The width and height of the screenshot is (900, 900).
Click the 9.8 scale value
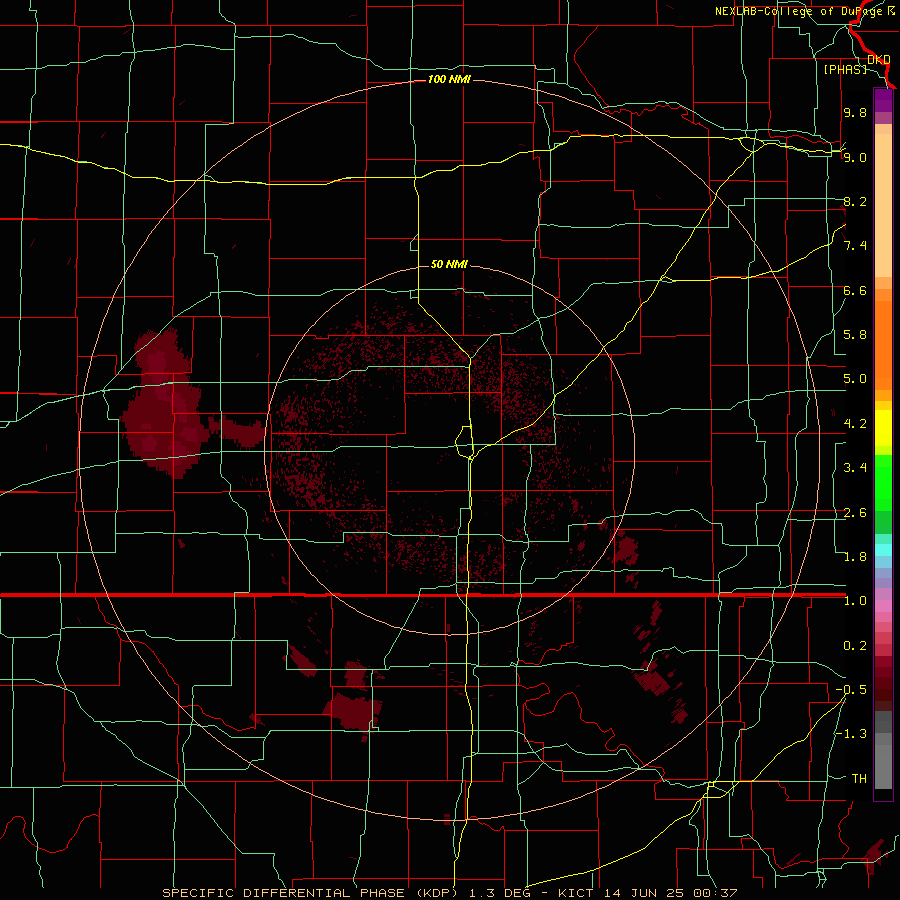(x=855, y=112)
